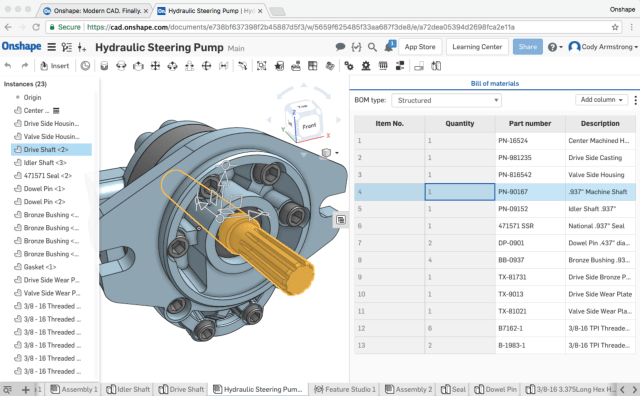
Task: Click the last assembly toolbar icon
Action: [x=436, y=66]
